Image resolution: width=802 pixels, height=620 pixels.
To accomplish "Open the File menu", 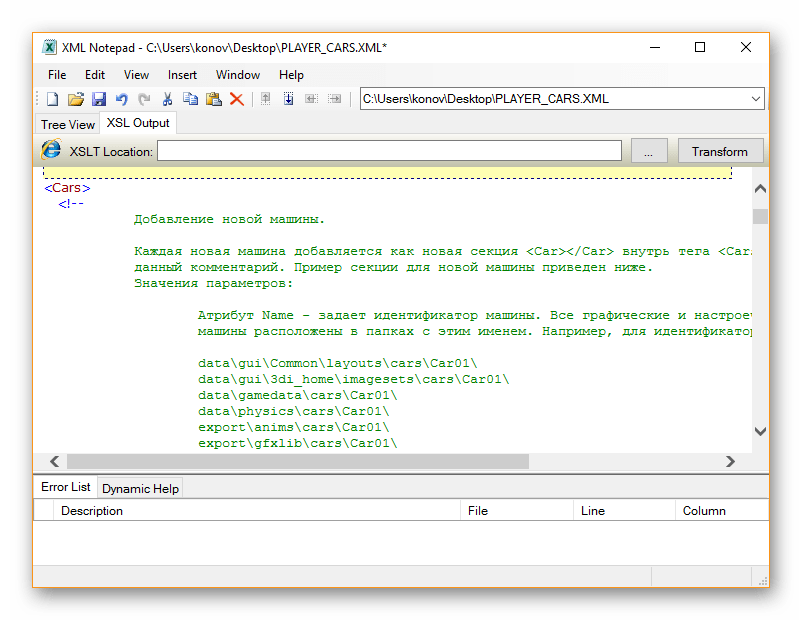I will (57, 75).
